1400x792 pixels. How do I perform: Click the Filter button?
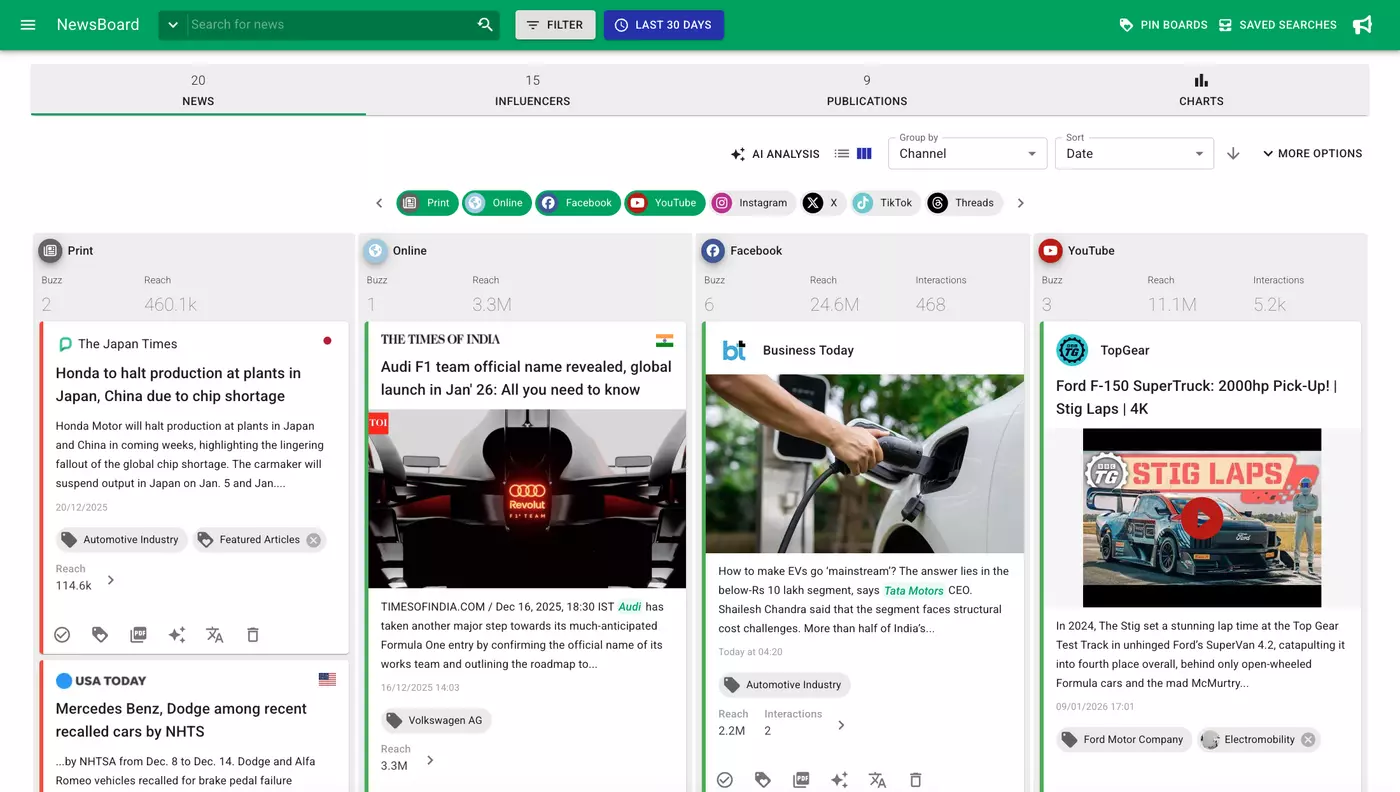(x=555, y=25)
